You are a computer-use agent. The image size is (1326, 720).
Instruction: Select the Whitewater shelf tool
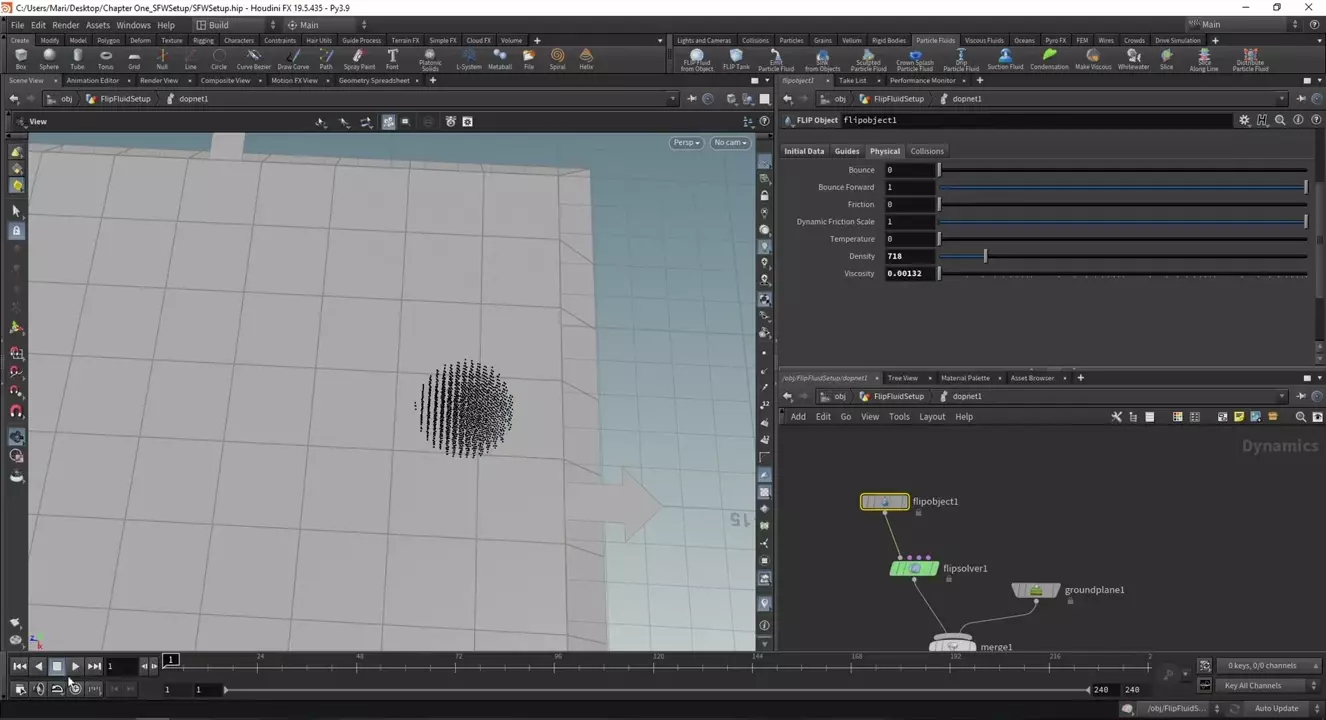point(1133,59)
